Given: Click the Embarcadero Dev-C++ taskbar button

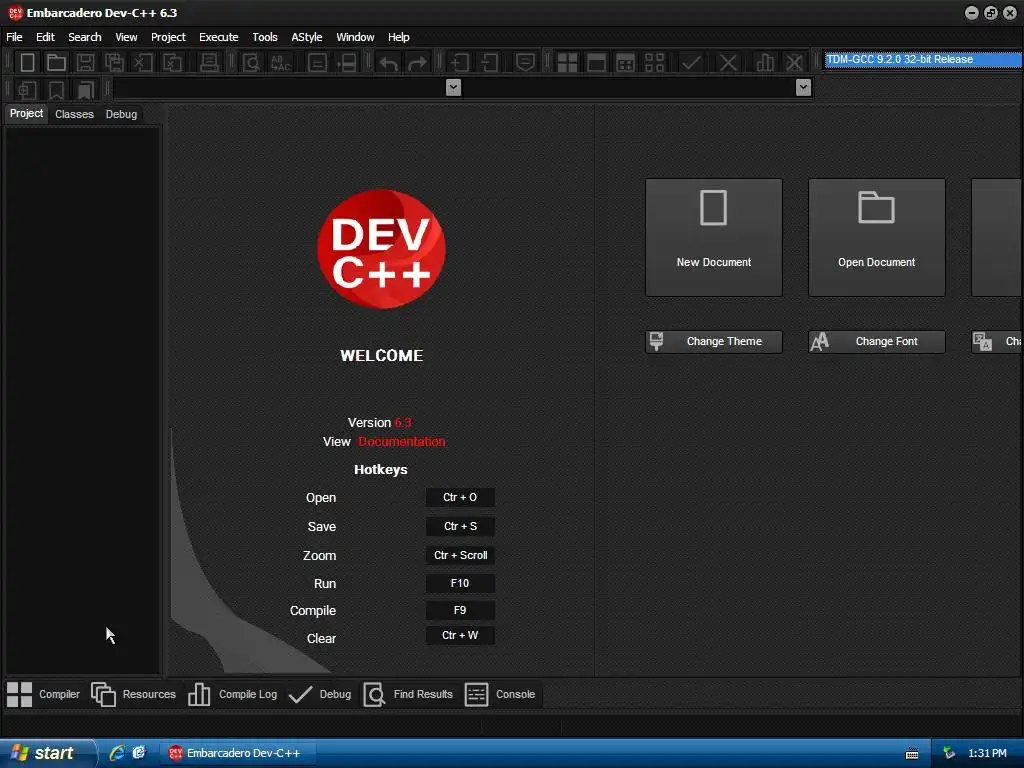Looking at the screenshot, I should (x=238, y=754).
